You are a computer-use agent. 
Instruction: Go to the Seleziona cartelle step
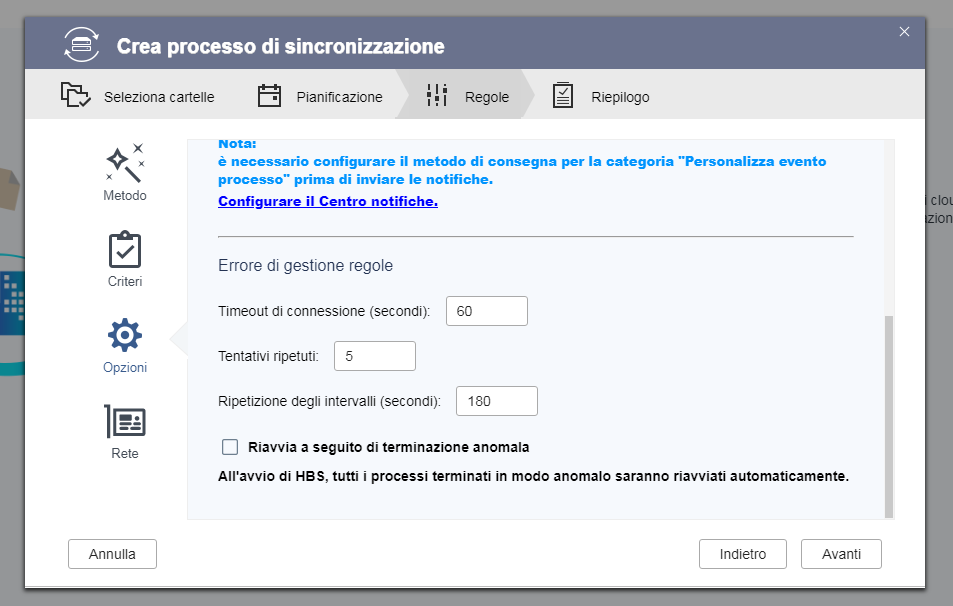(158, 97)
